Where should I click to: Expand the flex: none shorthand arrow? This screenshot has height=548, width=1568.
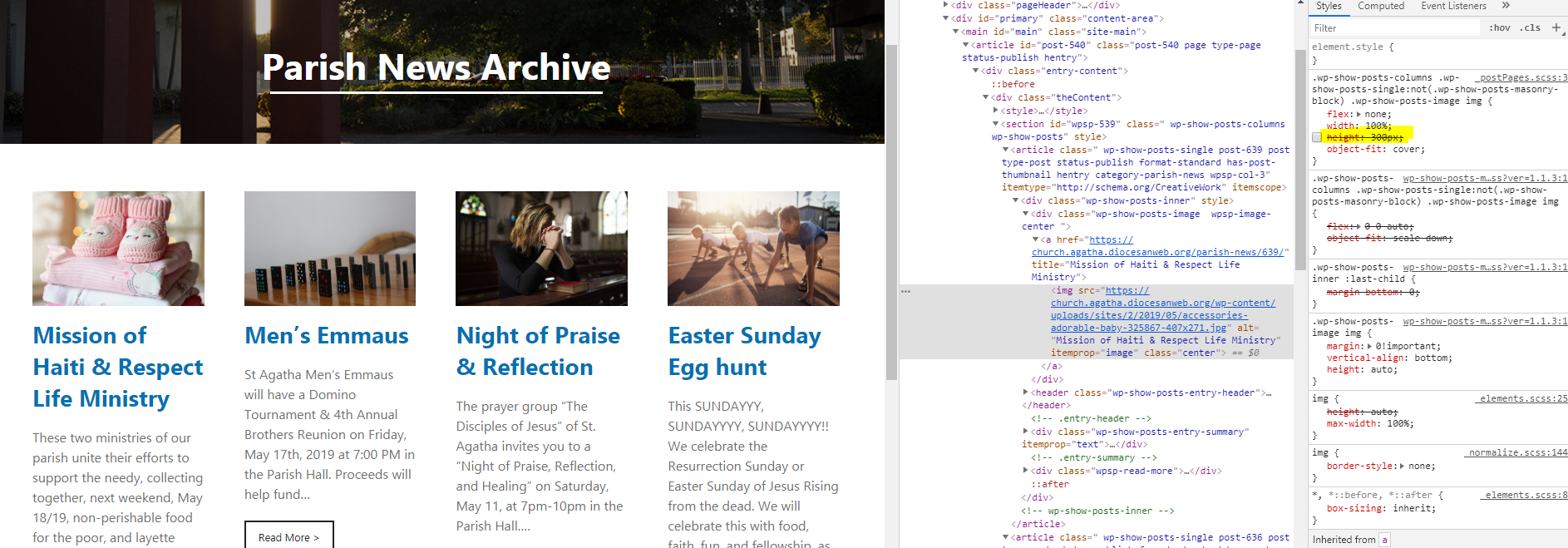click(x=1358, y=115)
